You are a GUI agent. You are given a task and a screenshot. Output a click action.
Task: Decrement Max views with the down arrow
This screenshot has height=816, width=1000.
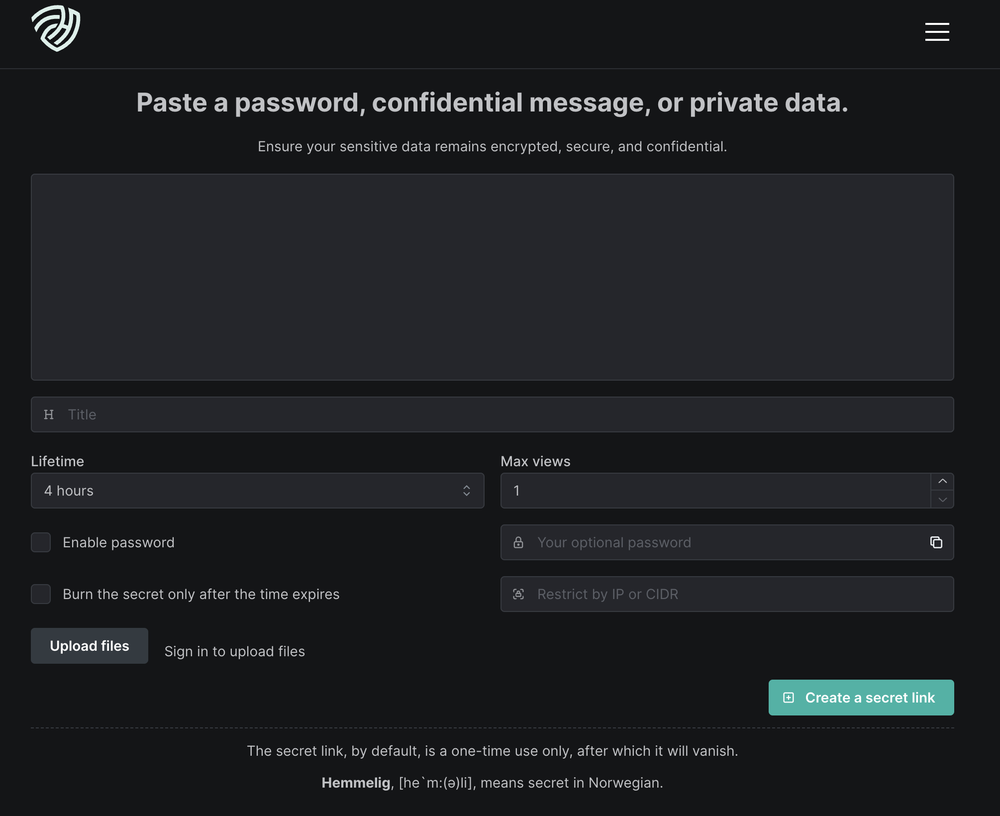coord(941,500)
